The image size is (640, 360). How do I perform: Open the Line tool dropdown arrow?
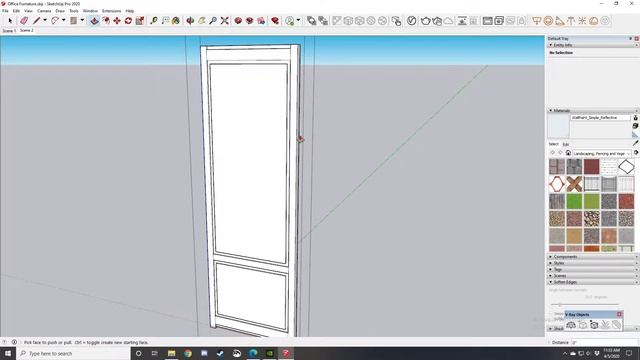[45, 20]
